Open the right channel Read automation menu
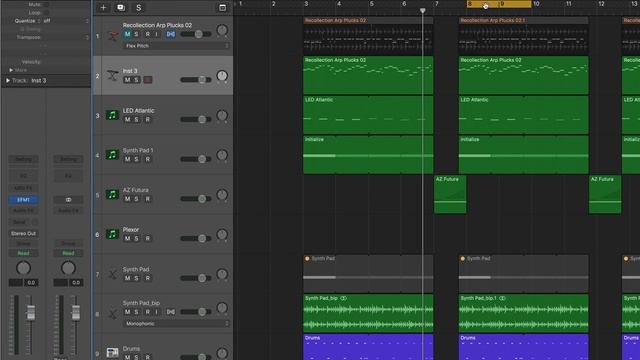The image size is (640, 360). pyautogui.click(x=68, y=253)
